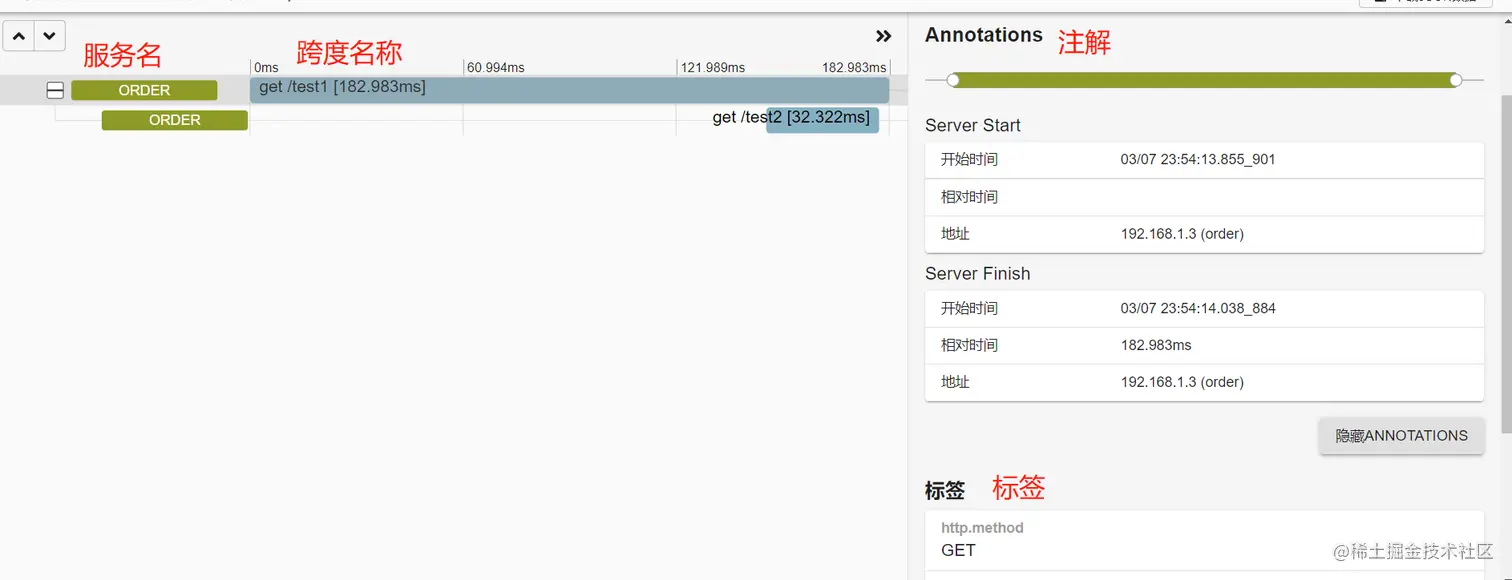
Task: Collapse the detail panel with double chevron
Action: click(x=883, y=36)
